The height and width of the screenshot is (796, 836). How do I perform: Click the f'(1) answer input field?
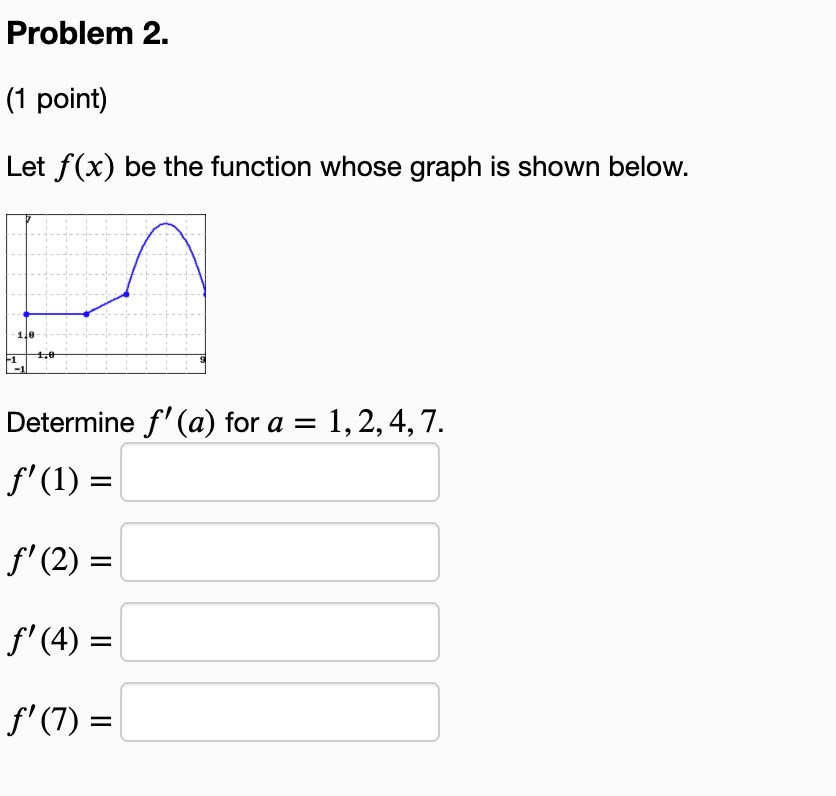pyautogui.click(x=280, y=472)
